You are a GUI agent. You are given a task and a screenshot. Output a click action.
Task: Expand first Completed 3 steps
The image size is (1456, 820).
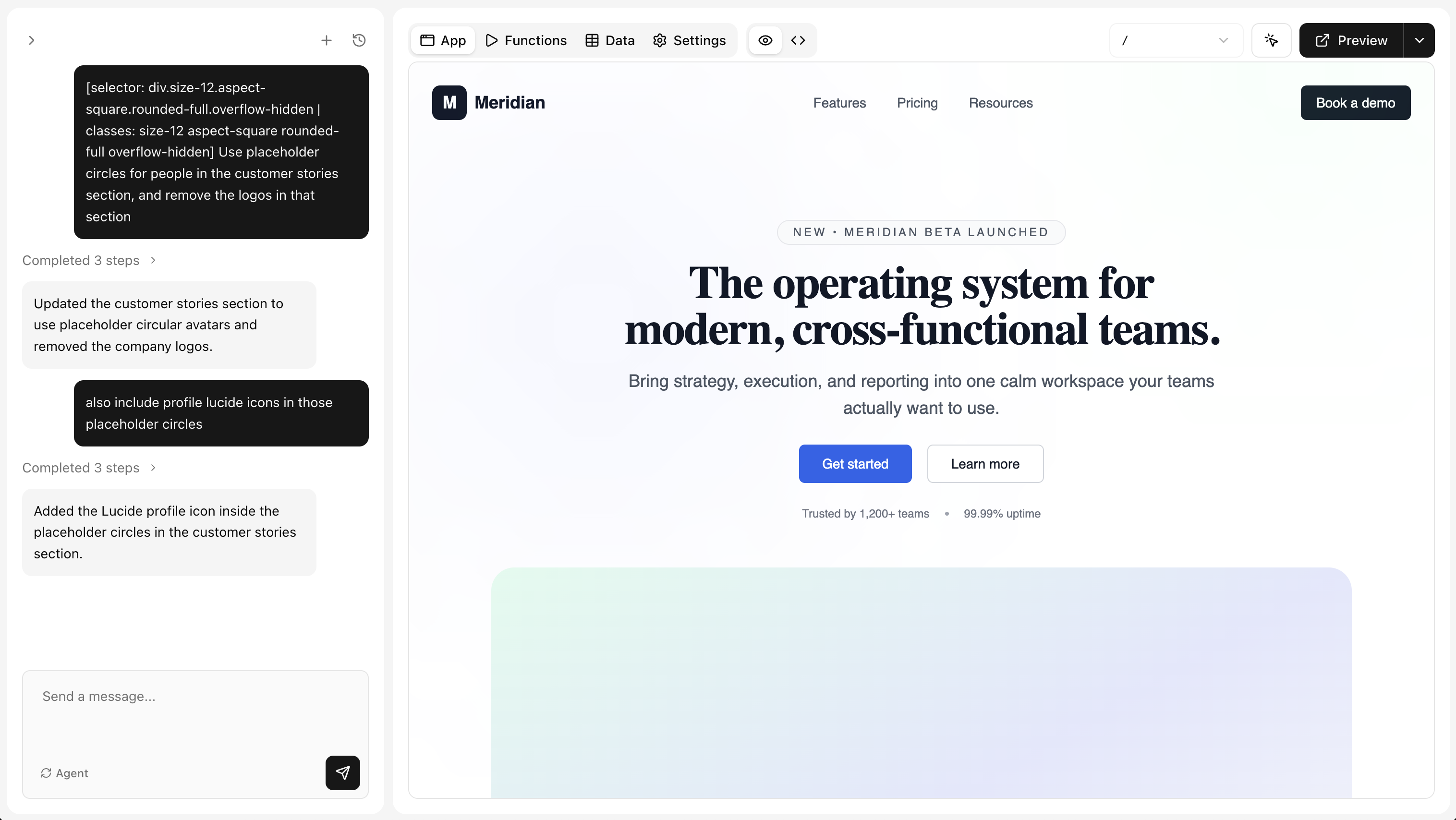click(89, 261)
